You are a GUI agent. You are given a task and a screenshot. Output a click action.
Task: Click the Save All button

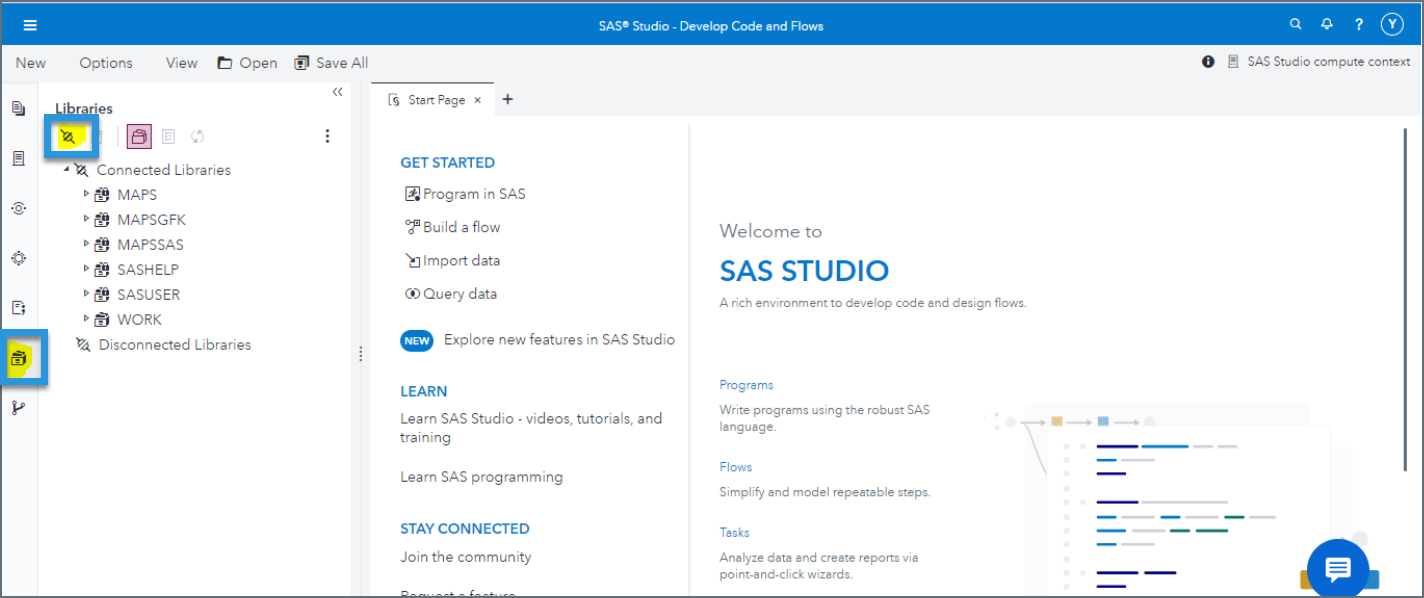click(x=331, y=62)
